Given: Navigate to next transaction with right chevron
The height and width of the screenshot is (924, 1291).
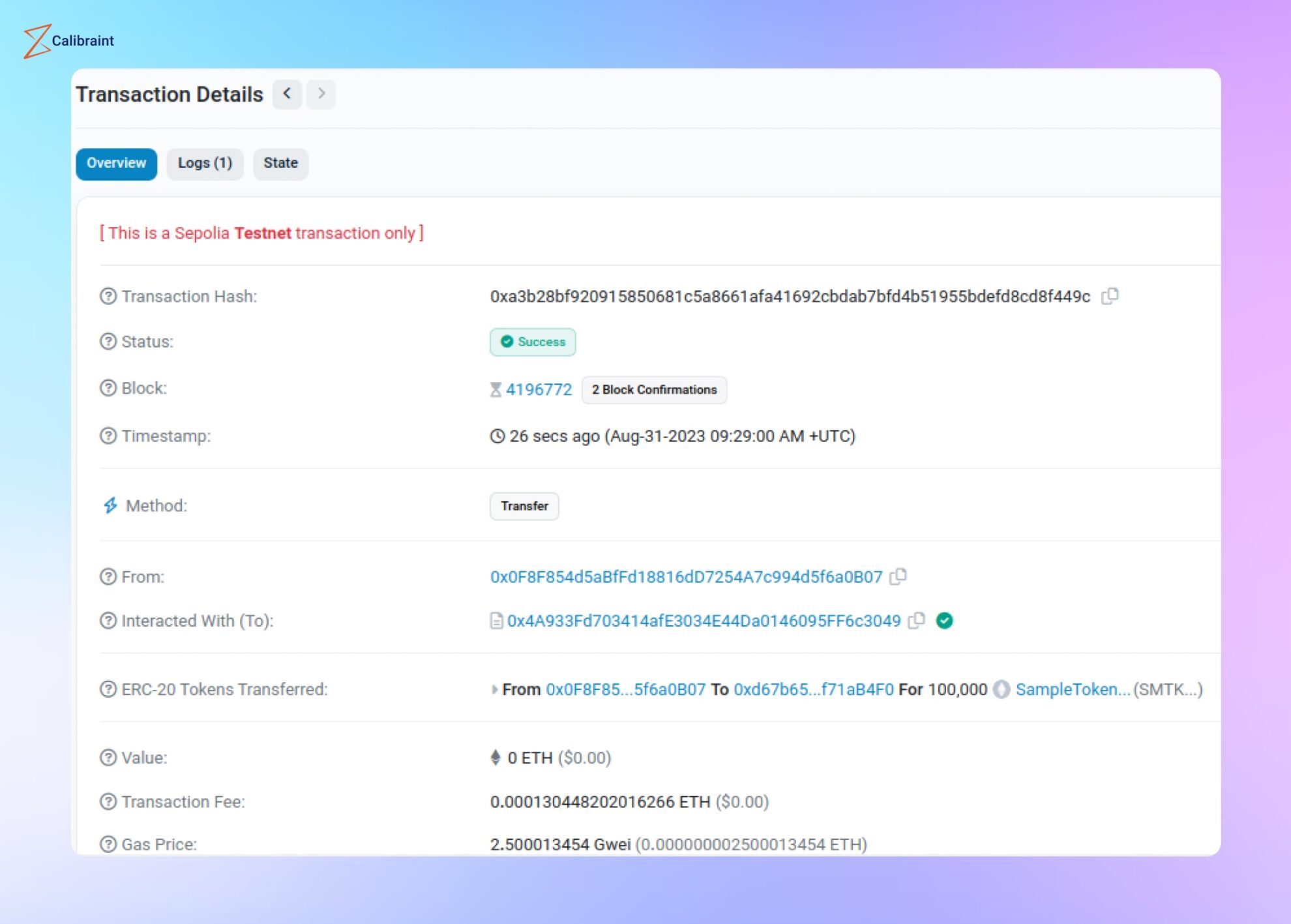Looking at the screenshot, I should click(321, 94).
